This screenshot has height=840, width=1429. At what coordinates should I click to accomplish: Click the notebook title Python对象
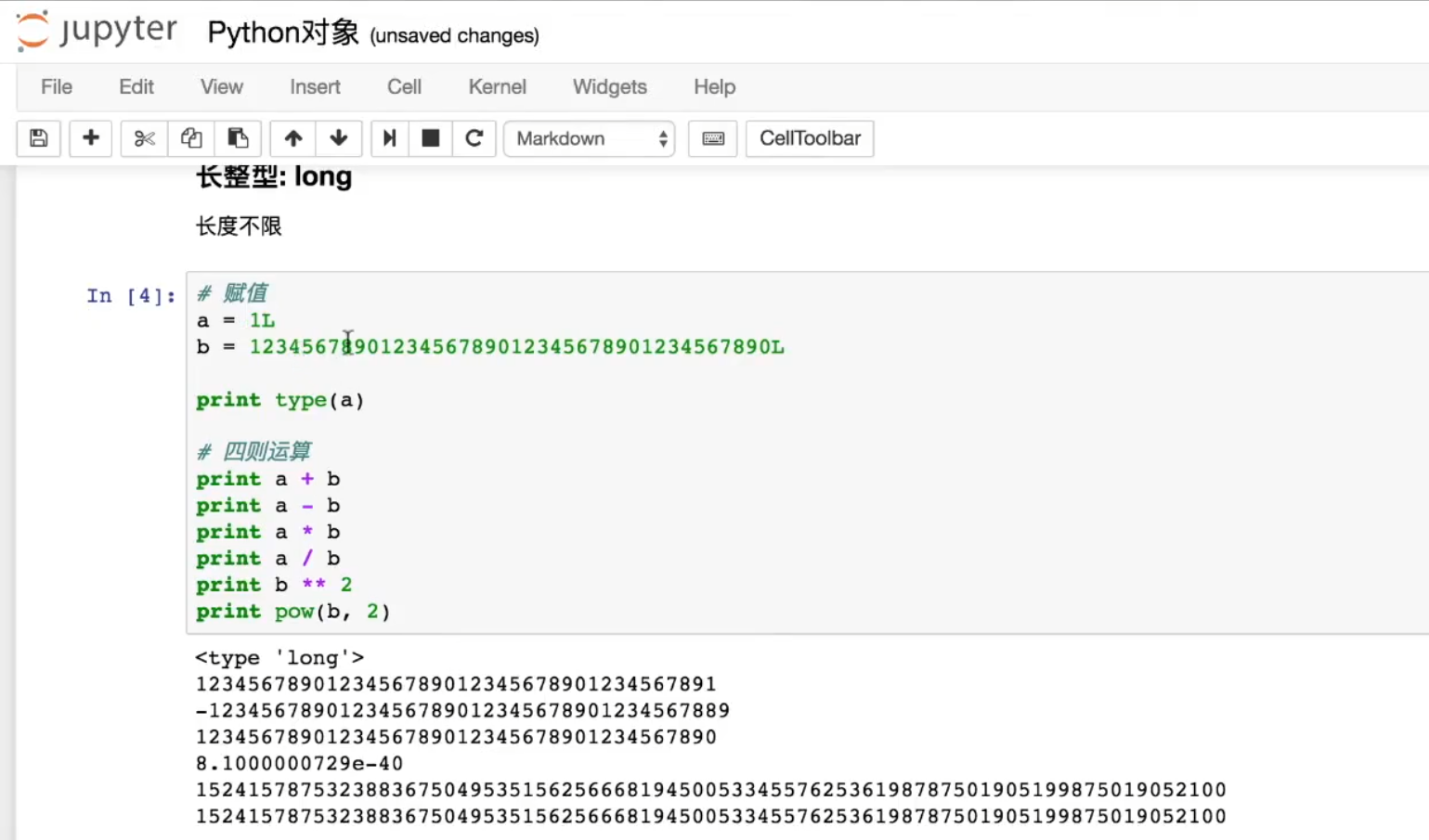pyautogui.click(x=283, y=33)
